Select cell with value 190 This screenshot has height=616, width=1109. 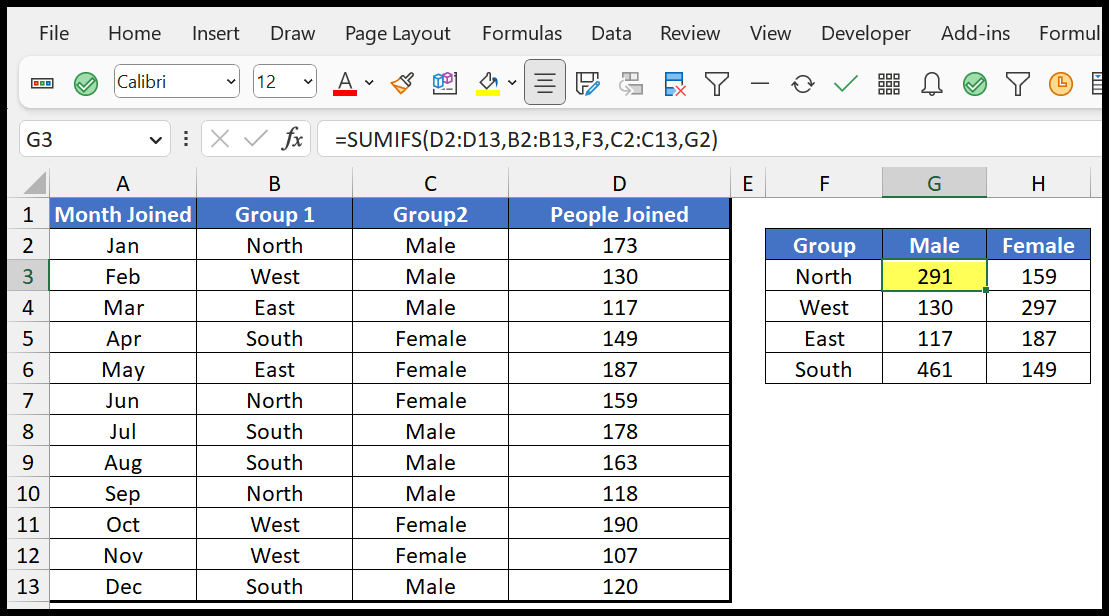(619, 524)
